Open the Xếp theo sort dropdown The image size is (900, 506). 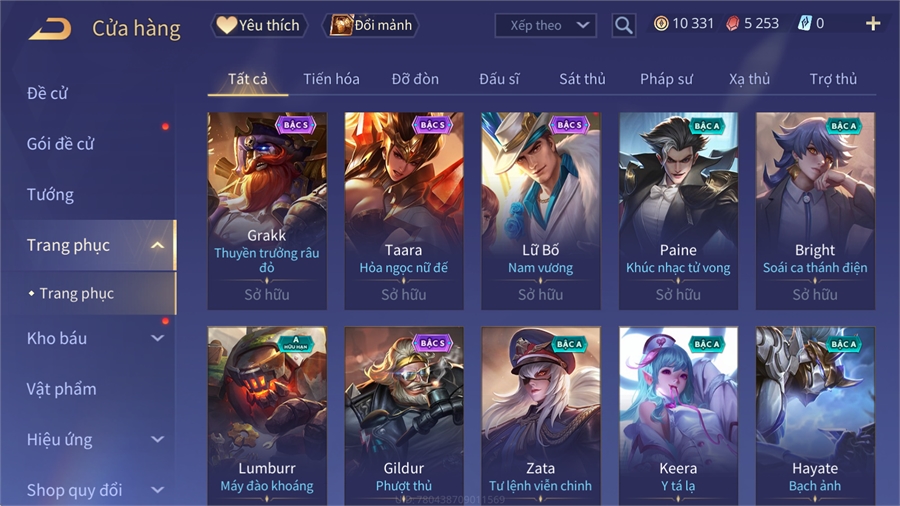point(545,25)
